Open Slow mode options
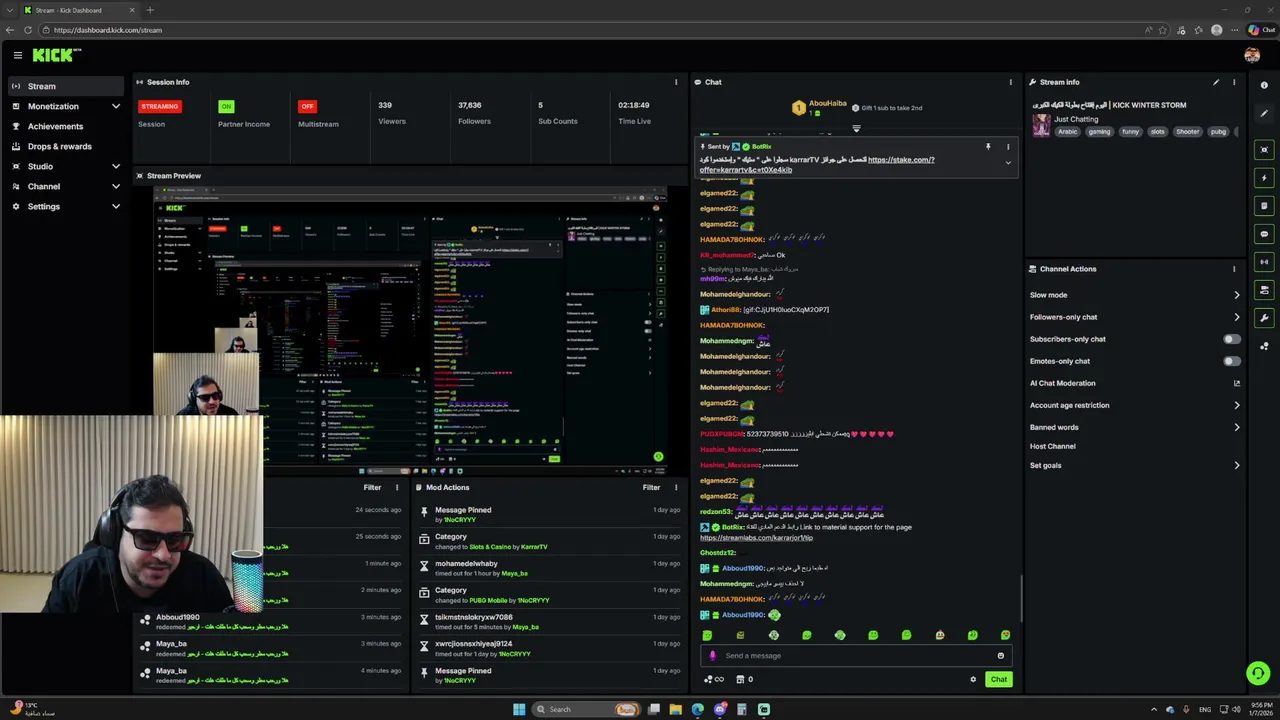Image resolution: width=1280 pixels, height=720 pixels. click(x=1135, y=295)
